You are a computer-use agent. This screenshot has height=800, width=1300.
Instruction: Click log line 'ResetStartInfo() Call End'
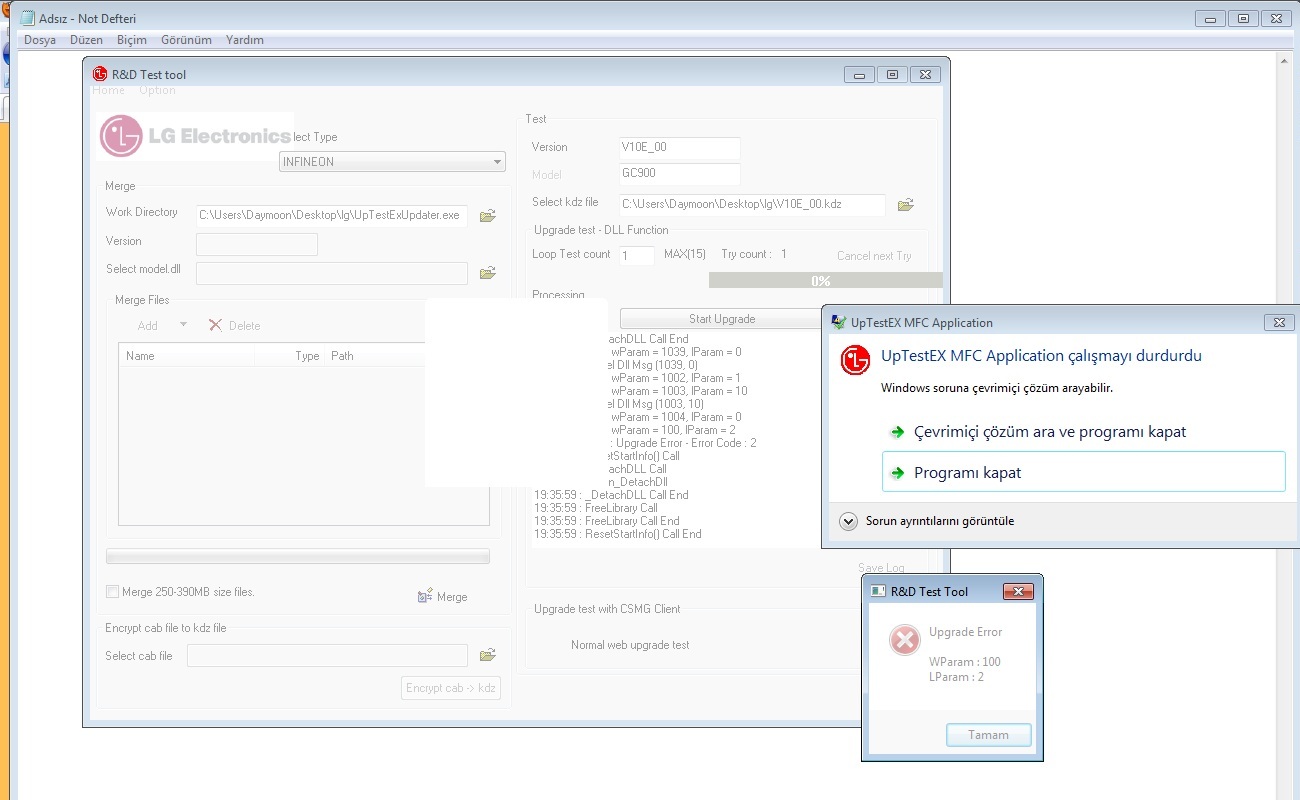pyautogui.click(x=618, y=534)
